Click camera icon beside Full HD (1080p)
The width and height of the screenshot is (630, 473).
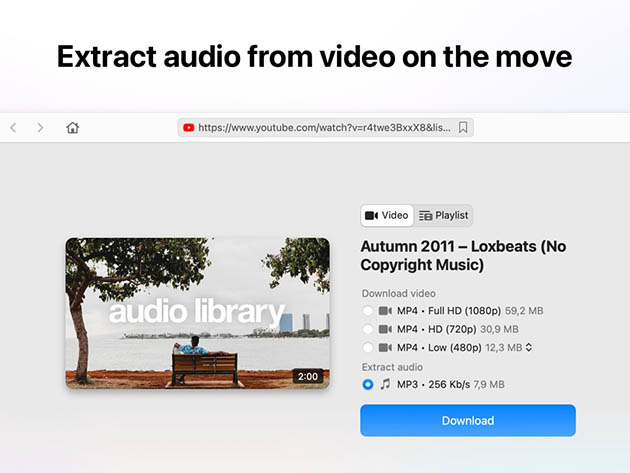(x=385, y=311)
